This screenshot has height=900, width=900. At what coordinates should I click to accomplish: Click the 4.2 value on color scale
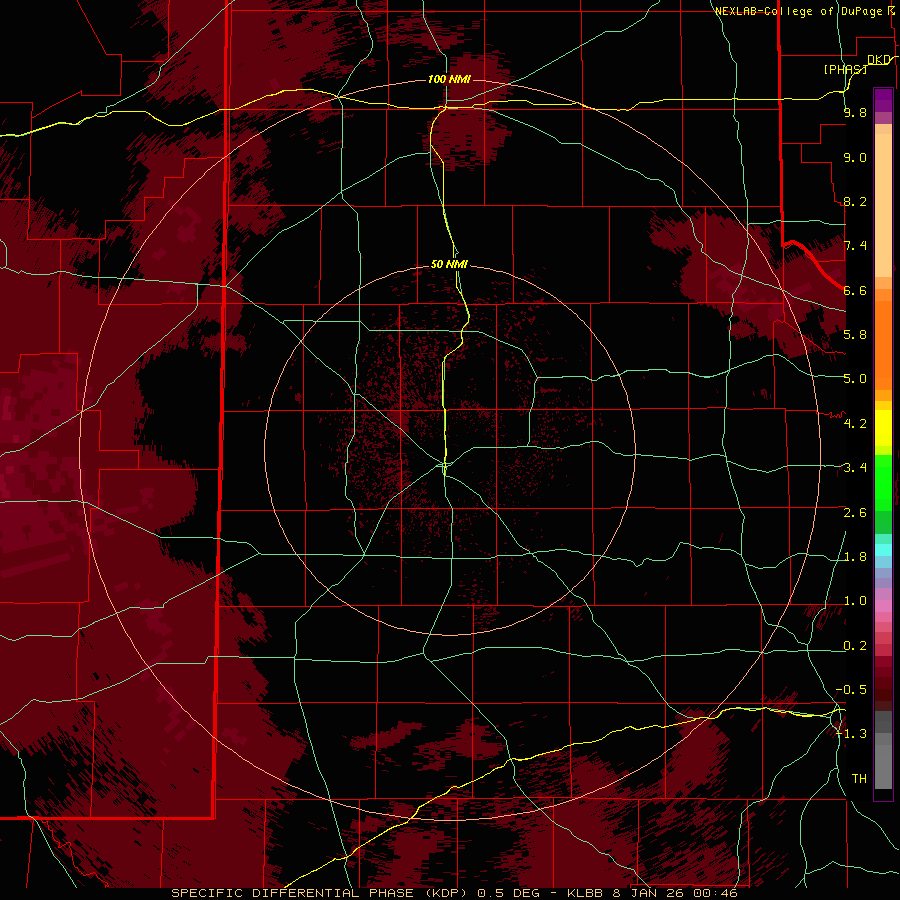pyautogui.click(x=855, y=423)
